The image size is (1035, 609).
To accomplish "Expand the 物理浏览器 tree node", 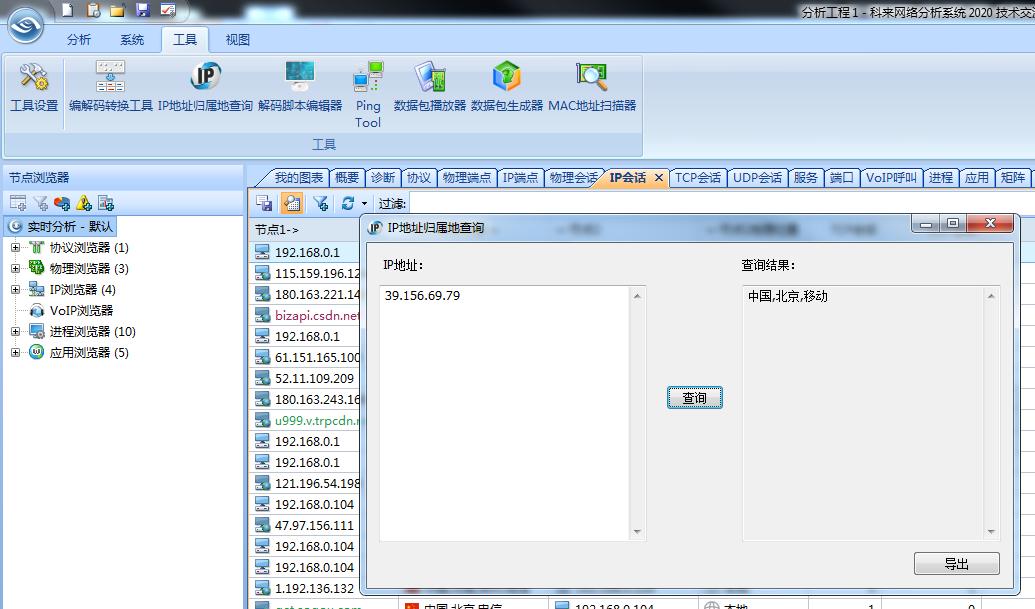I will [14, 268].
